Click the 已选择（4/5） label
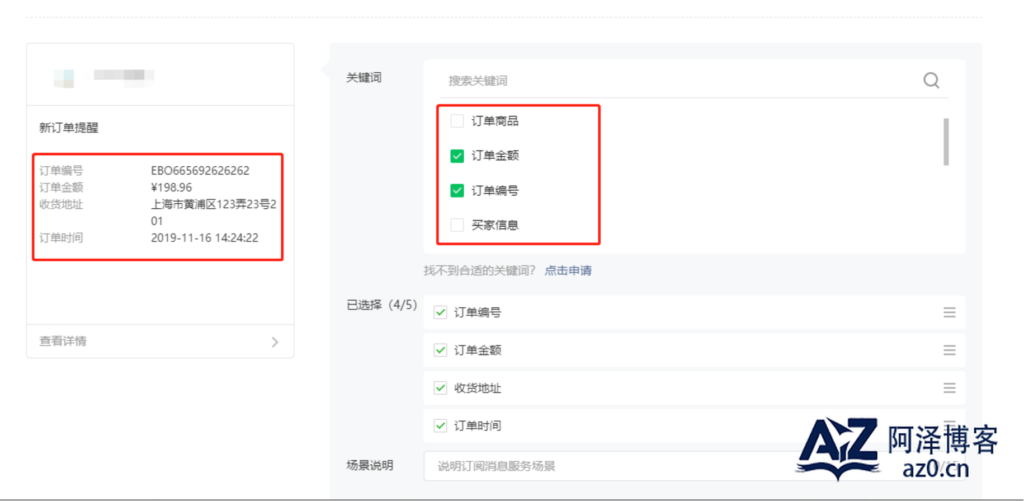Image resolution: width=1024 pixels, height=501 pixels. tap(381, 305)
